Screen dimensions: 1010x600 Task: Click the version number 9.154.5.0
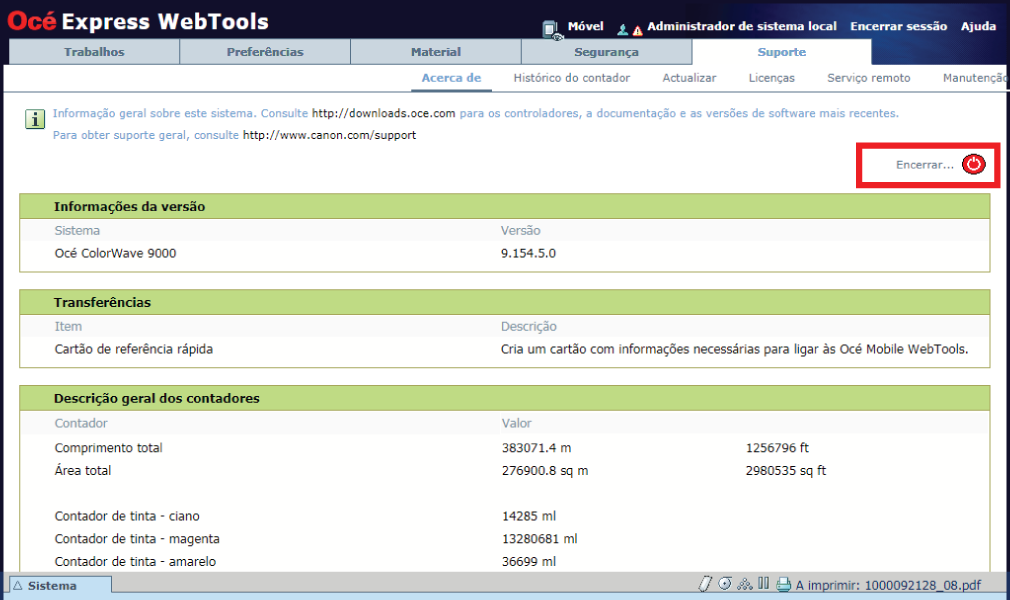[x=528, y=253]
